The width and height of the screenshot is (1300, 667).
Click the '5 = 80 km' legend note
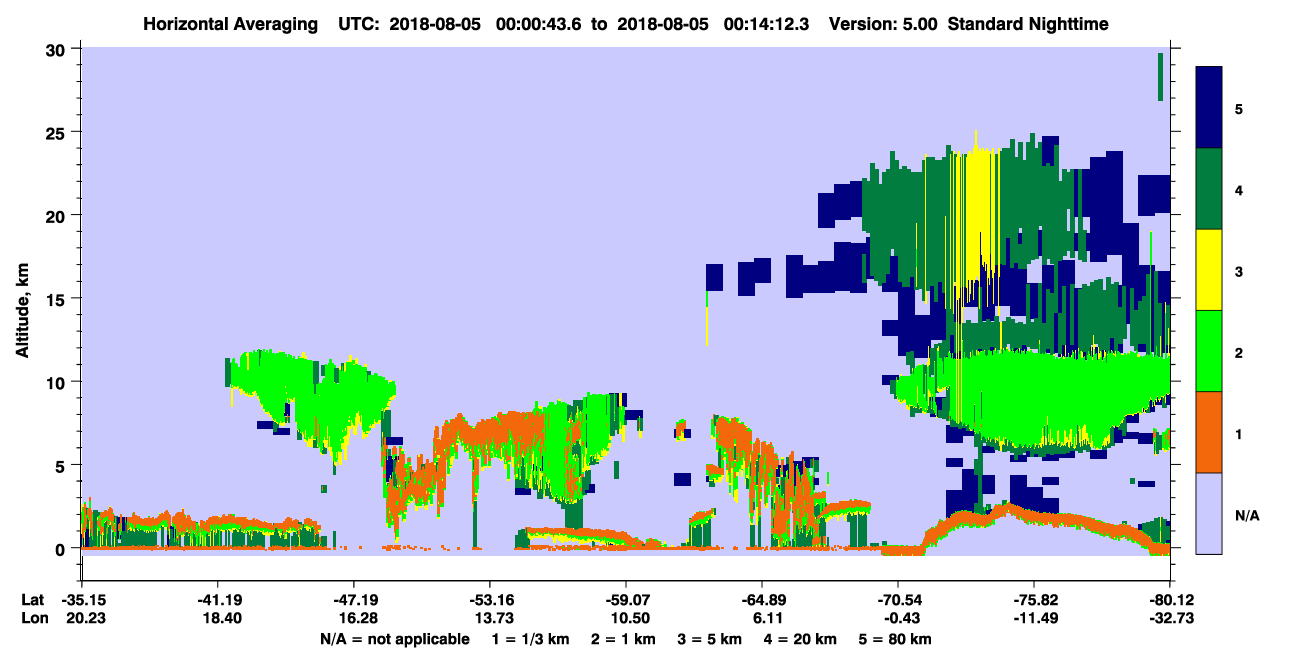[895, 639]
